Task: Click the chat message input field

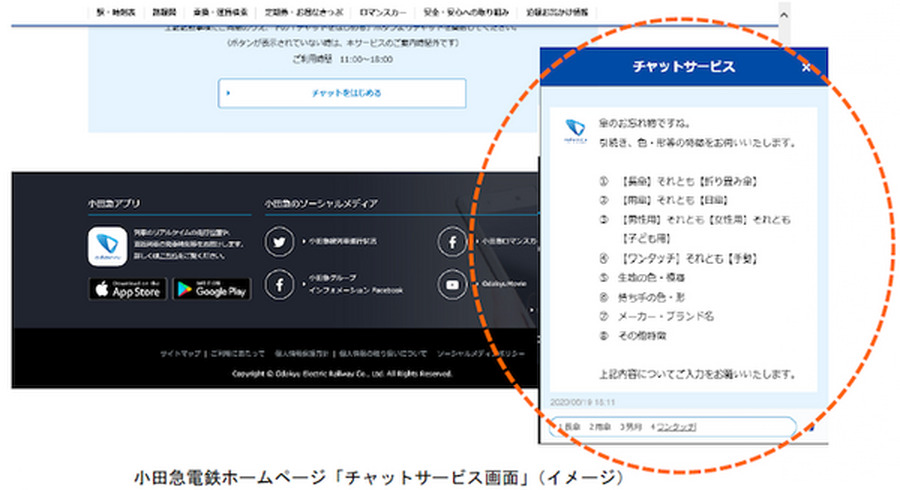Action: pos(670,428)
